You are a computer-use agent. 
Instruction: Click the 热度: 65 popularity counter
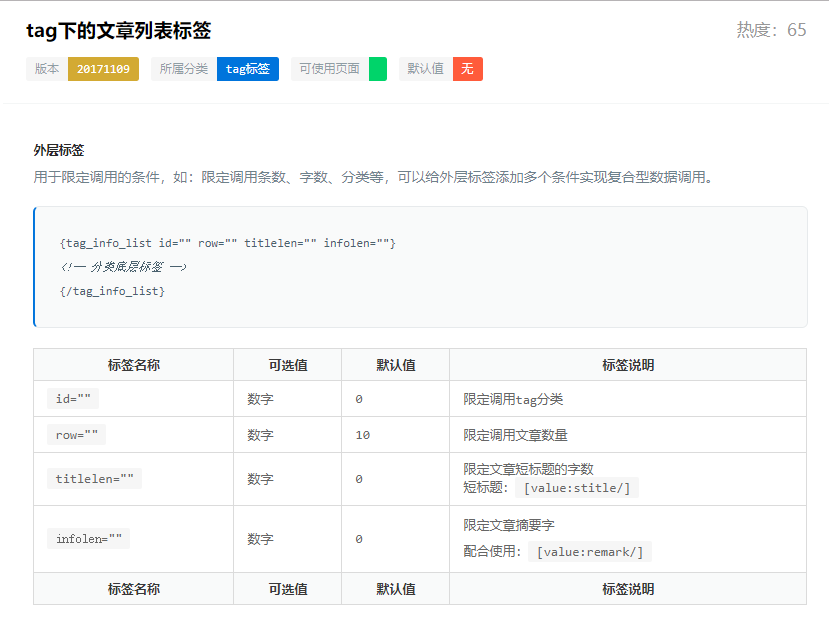771,30
